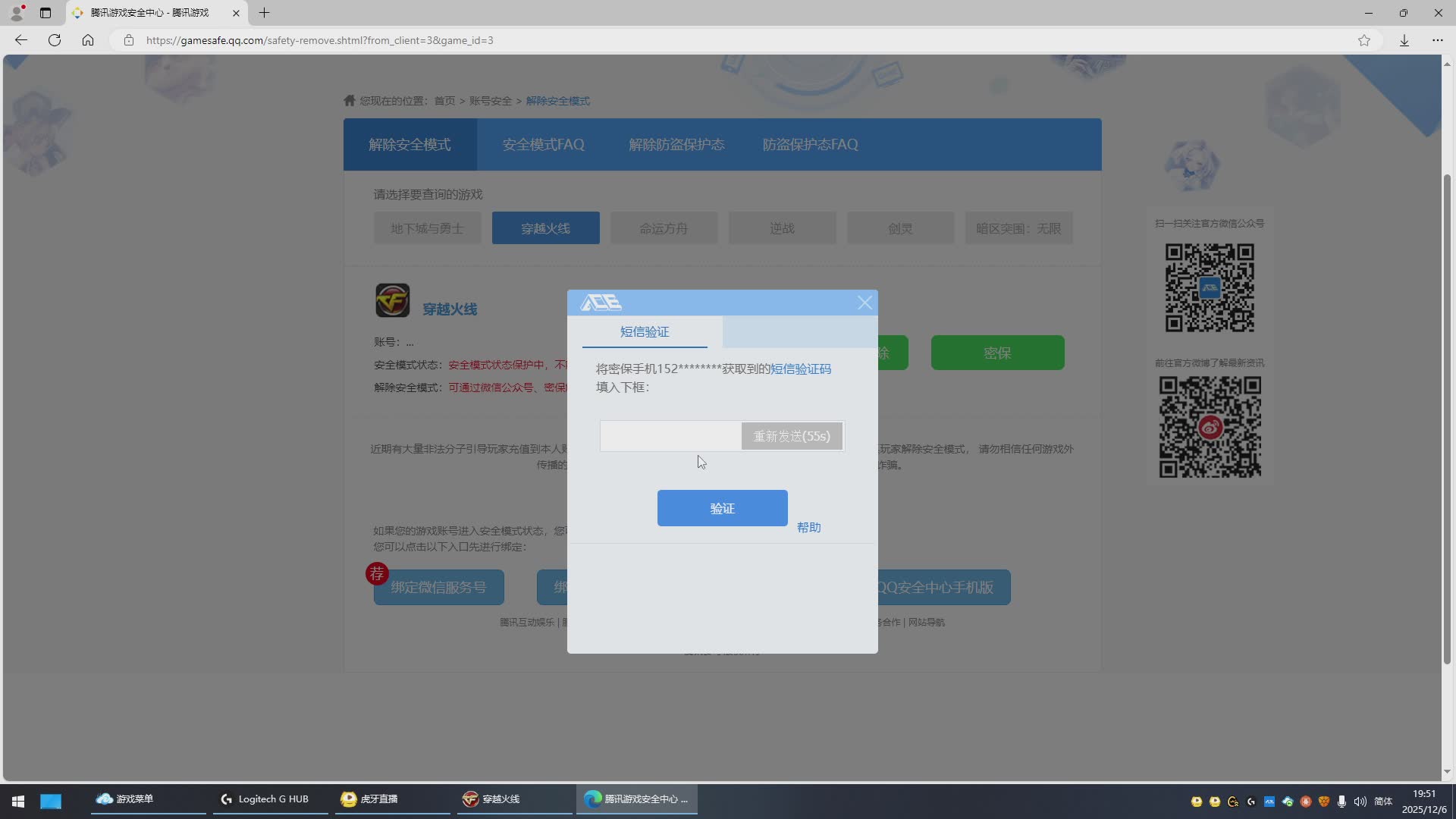
Task: Open browser settings ellipsis menu
Action: click(x=1437, y=40)
